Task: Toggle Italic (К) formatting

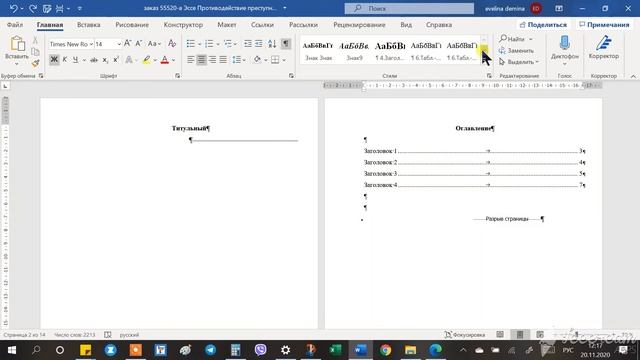Action: tap(64, 60)
